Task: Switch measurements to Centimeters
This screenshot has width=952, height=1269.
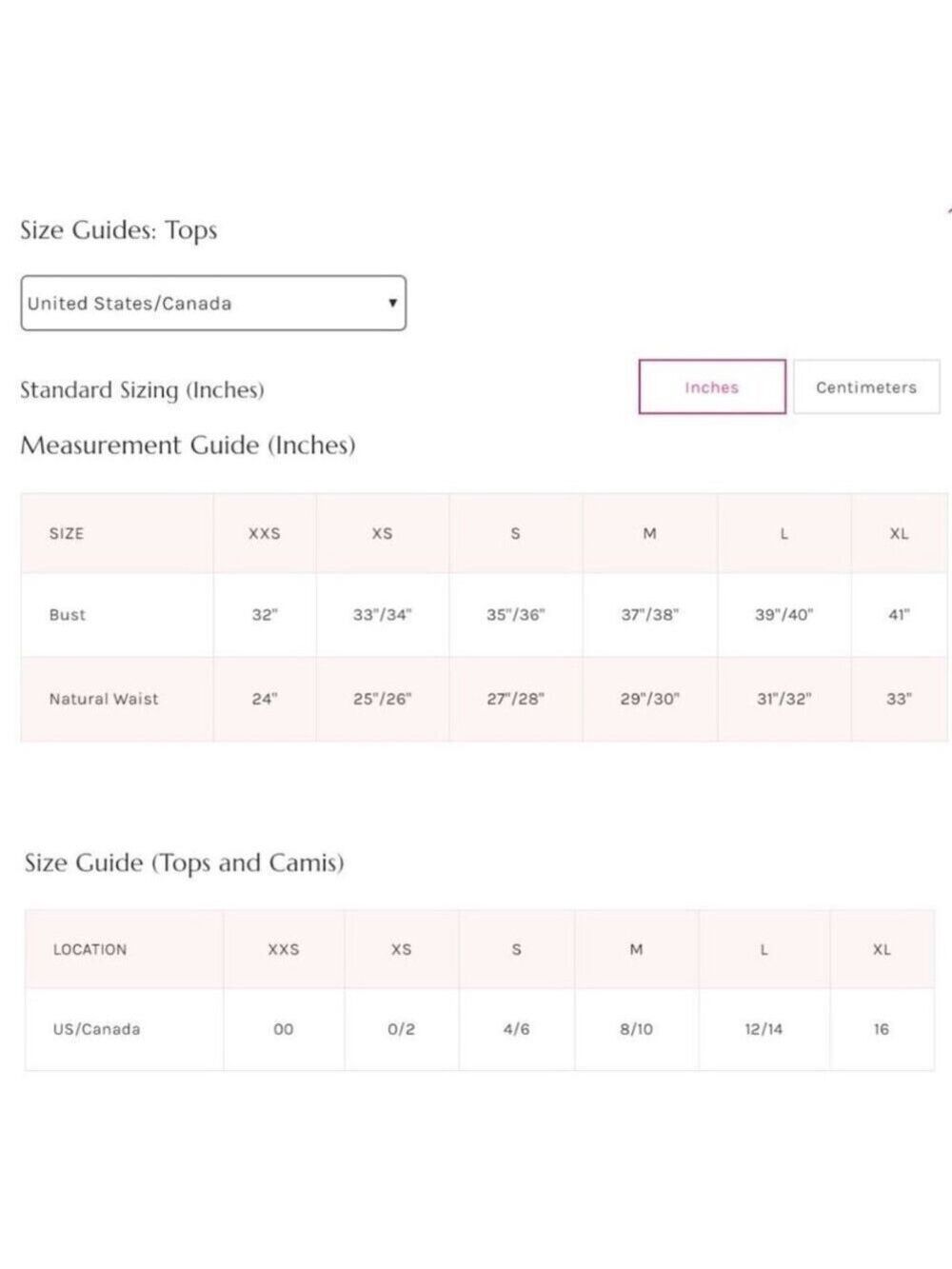Action: [x=866, y=387]
